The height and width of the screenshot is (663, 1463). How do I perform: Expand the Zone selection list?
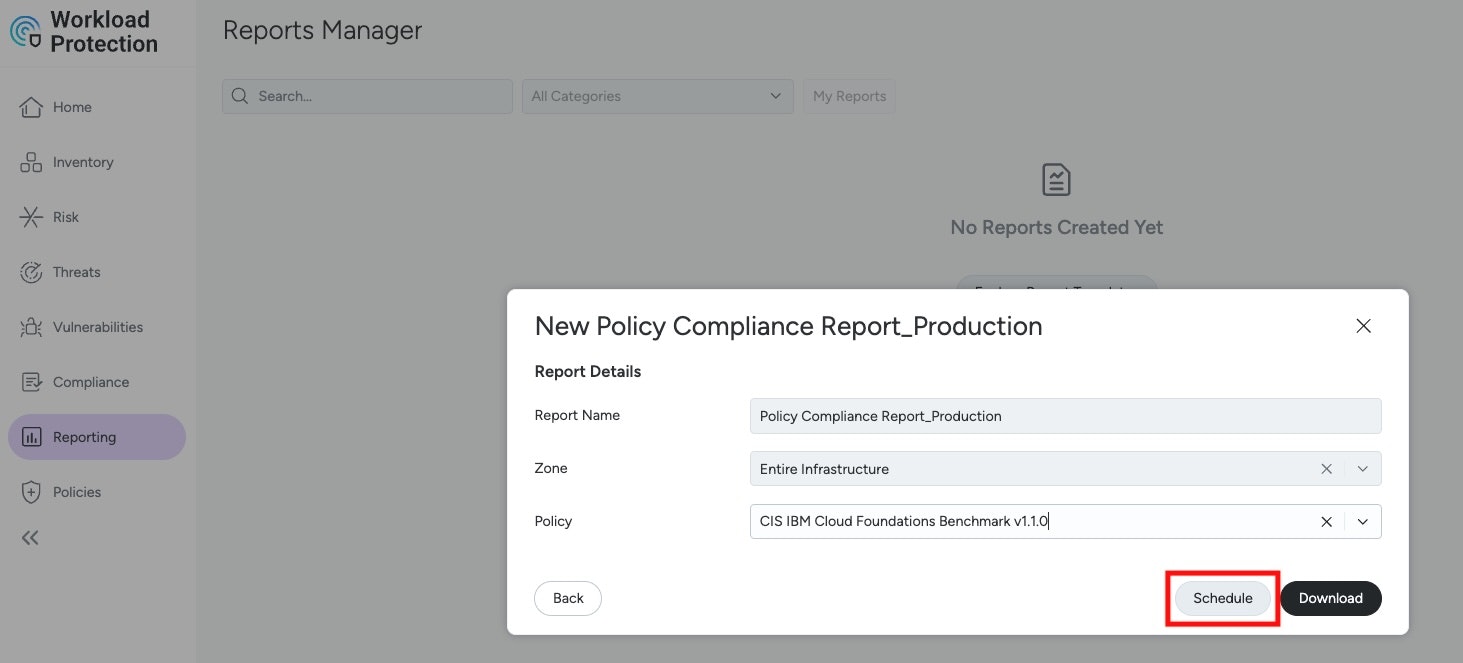1362,468
